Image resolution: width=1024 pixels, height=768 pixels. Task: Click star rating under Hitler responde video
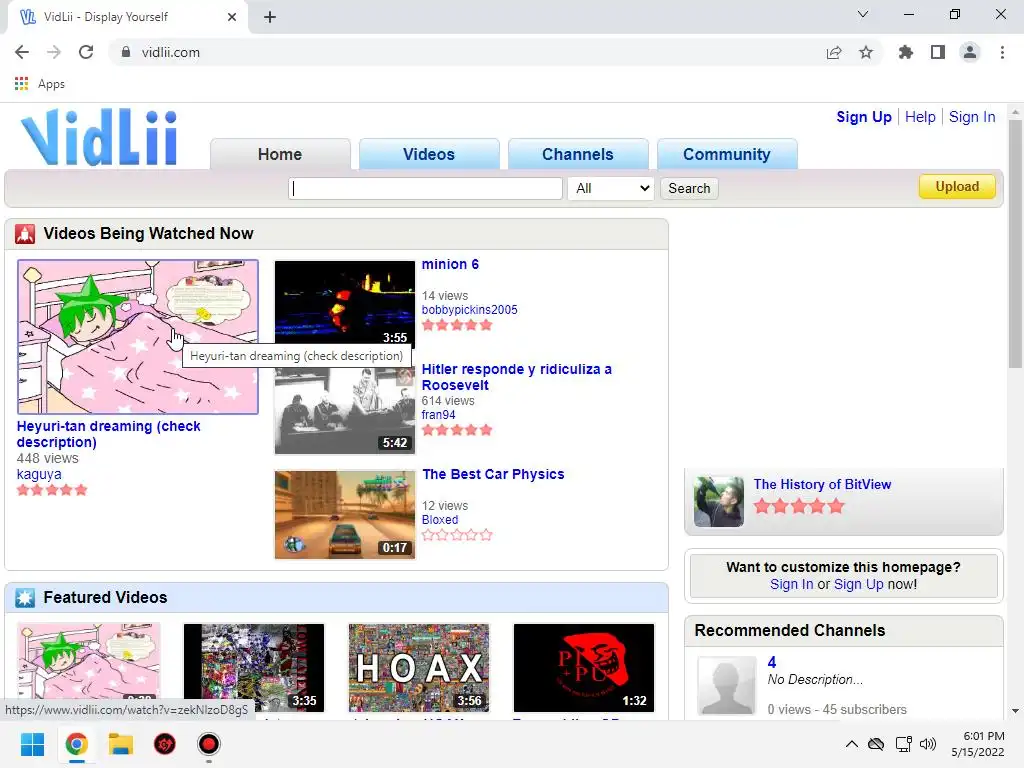(x=456, y=430)
